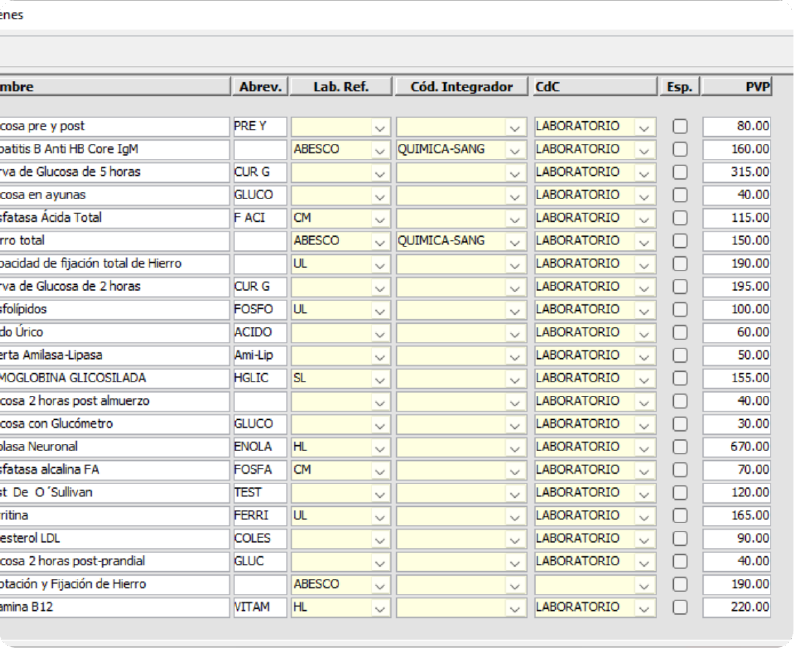Open the empty CdC dropdown on the 190.00 ABESCO row
The image size is (795, 648).
[644, 585]
